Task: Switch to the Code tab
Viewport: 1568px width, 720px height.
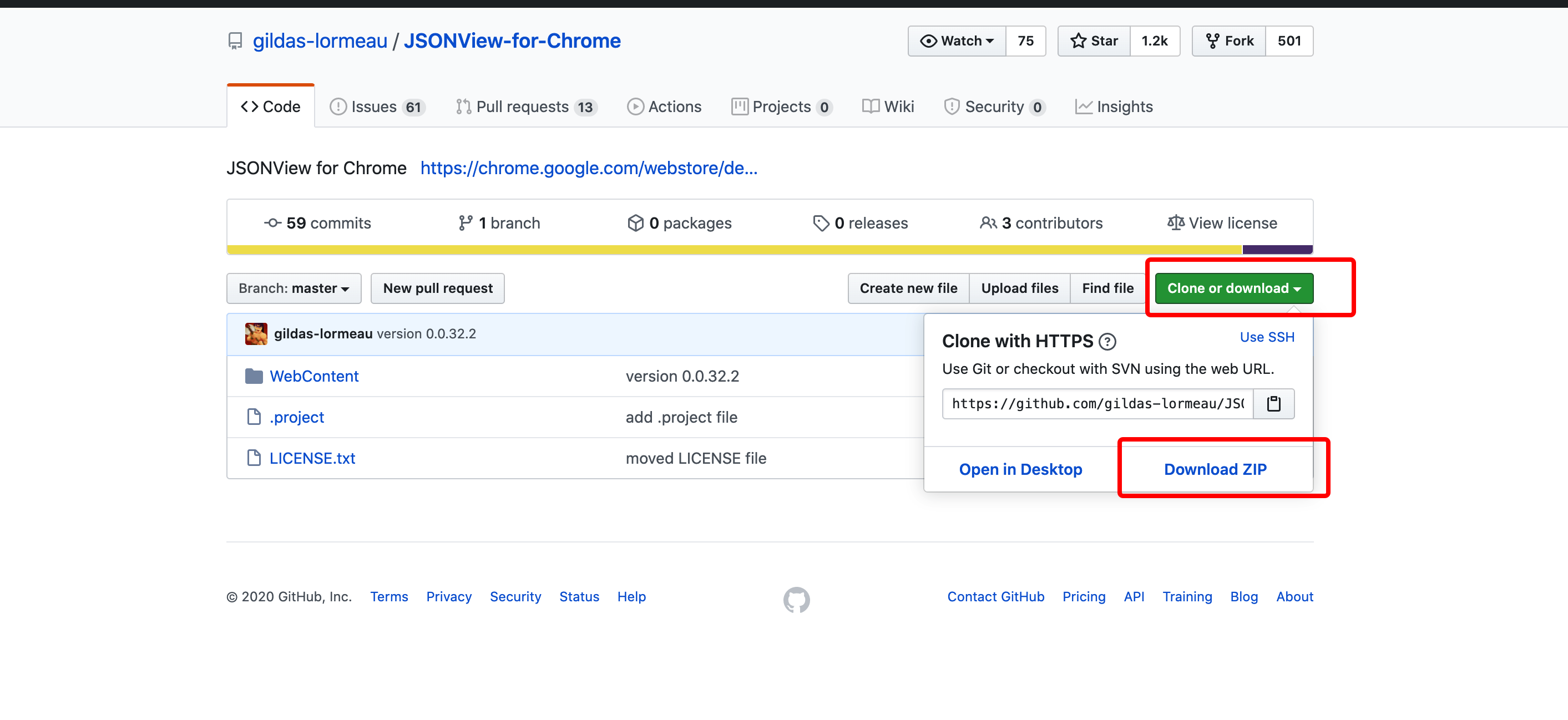Action: 271,107
